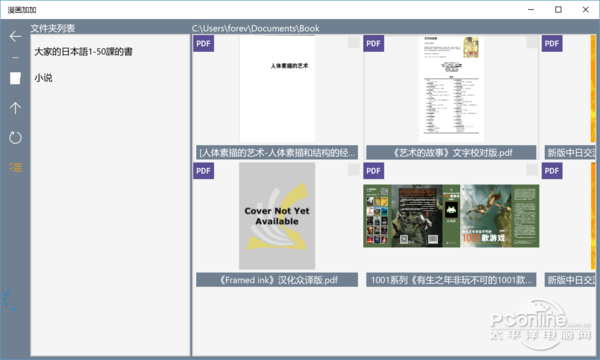Toggle the orange list view icon

(x=15, y=167)
